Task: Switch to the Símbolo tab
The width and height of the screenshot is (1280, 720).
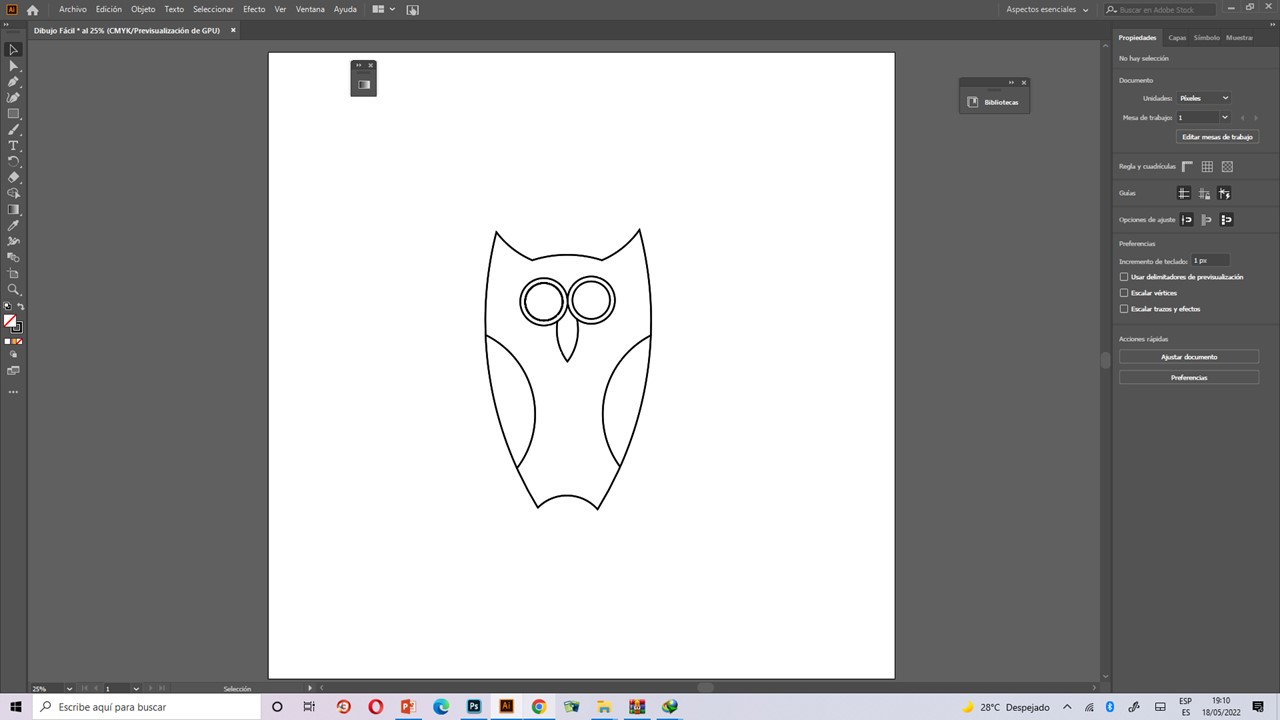Action: pyautogui.click(x=1207, y=38)
